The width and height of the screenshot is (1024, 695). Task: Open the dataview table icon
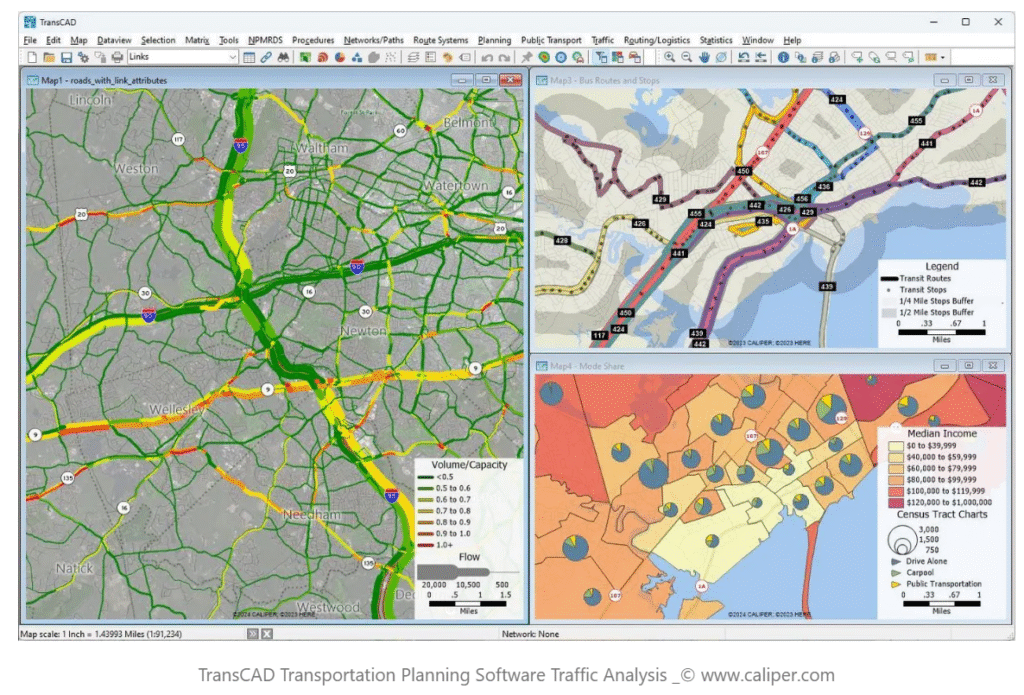coord(249,57)
